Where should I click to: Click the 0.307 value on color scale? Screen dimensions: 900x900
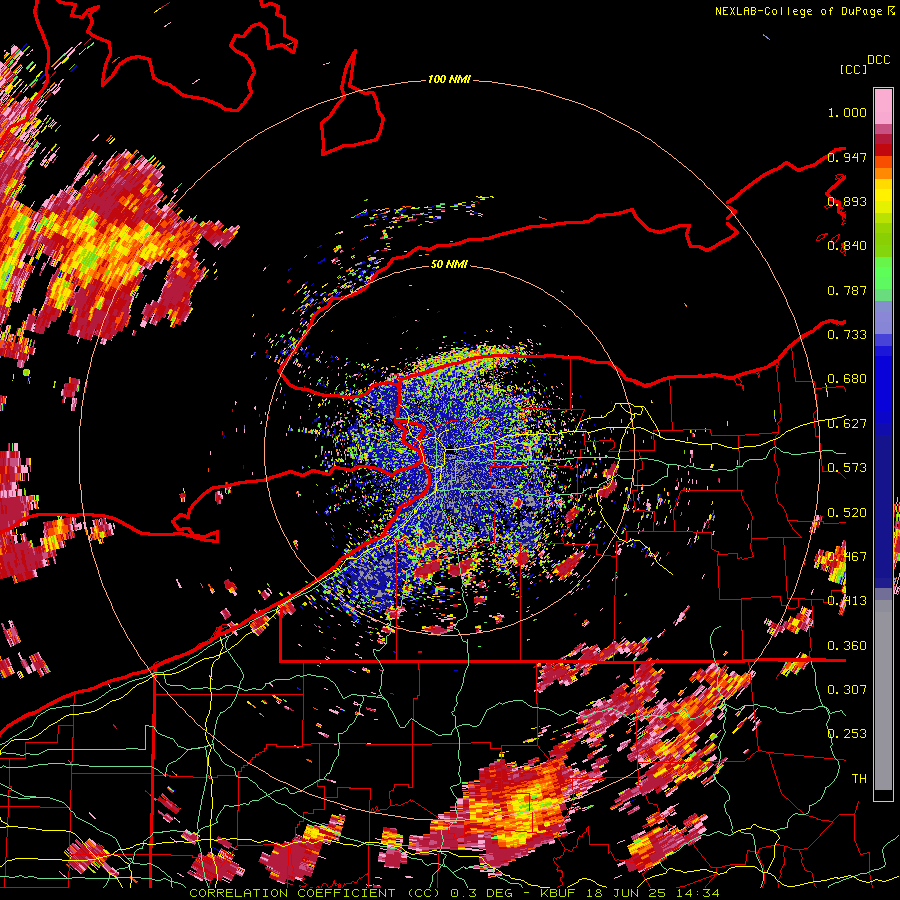coord(847,689)
